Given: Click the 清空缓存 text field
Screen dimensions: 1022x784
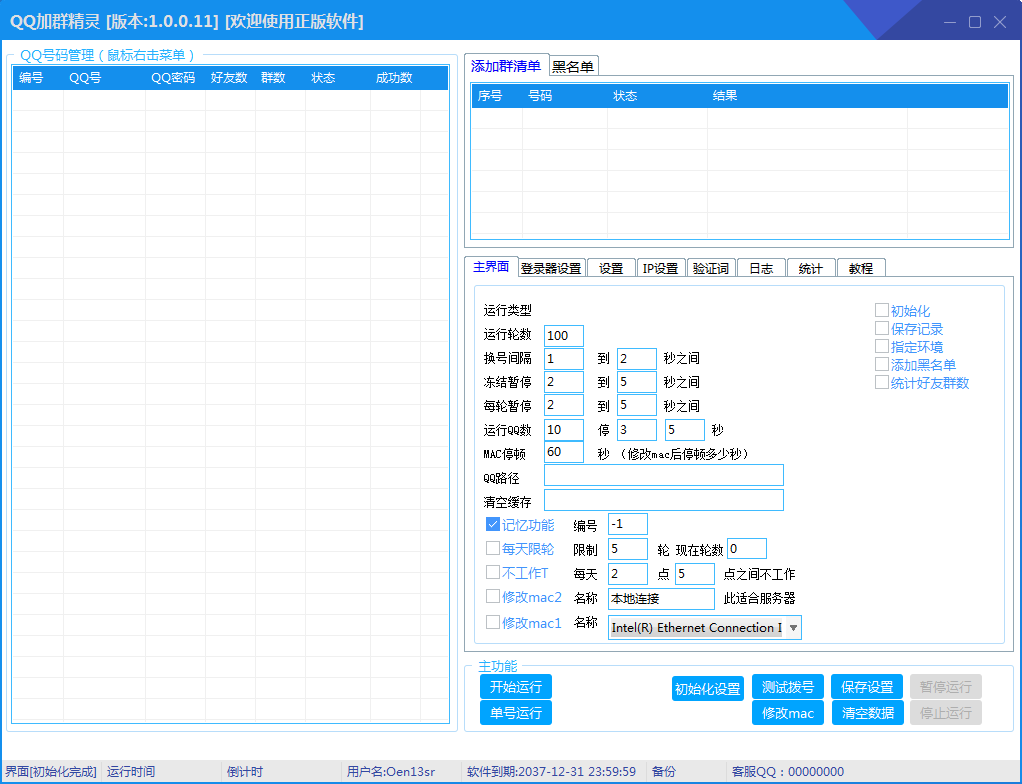Looking at the screenshot, I should click(664, 500).
